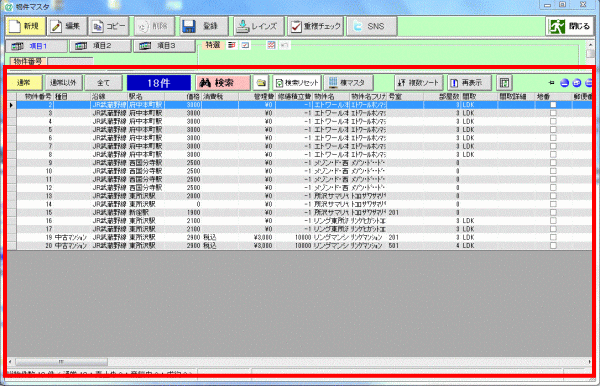Image resolution: width=600 pixels, height=386 pixels.
Task: Tick the 地番 checkbox for property 10
Action: click(x=553, y=171)
